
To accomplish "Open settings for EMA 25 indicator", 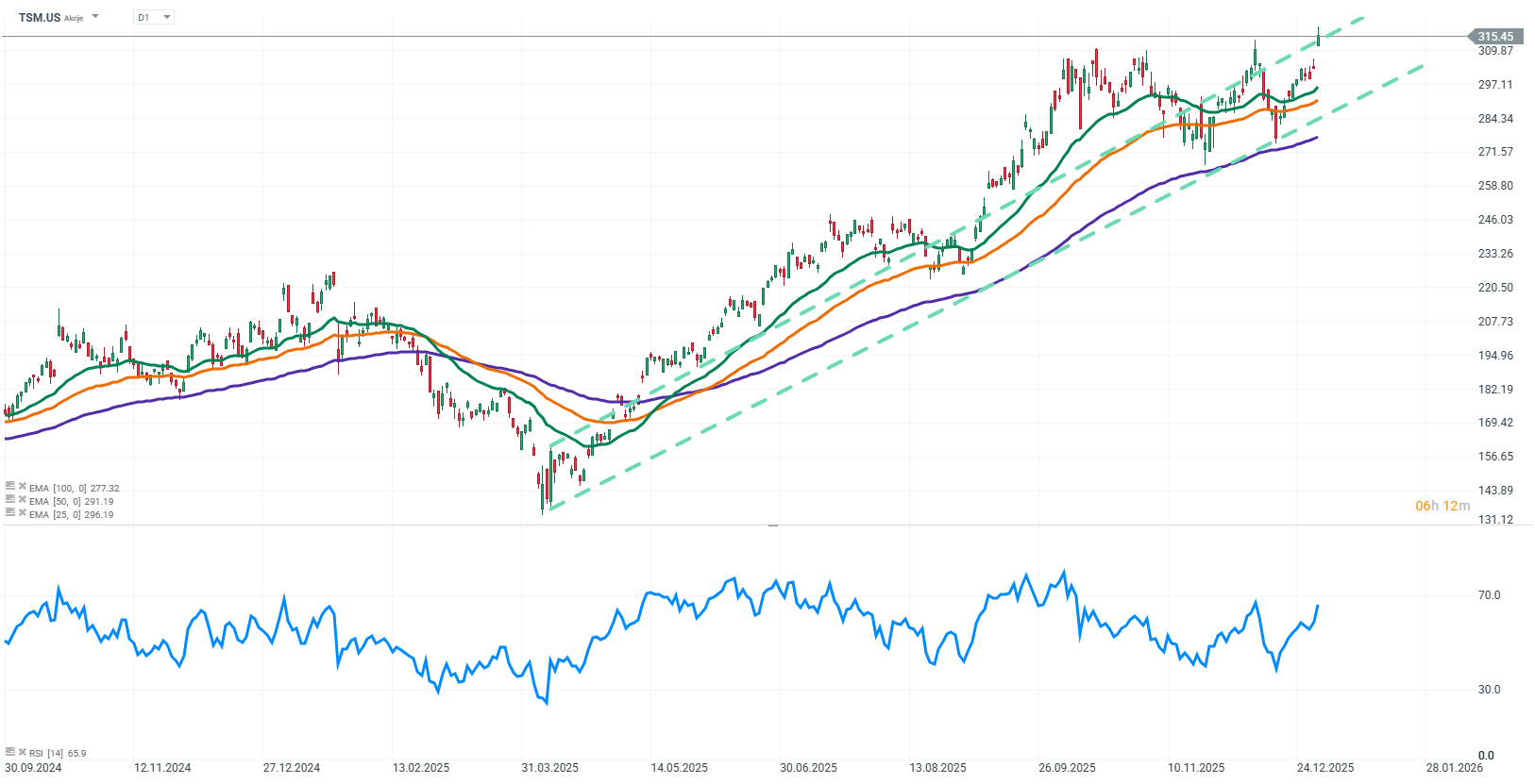I will point(10,513).
